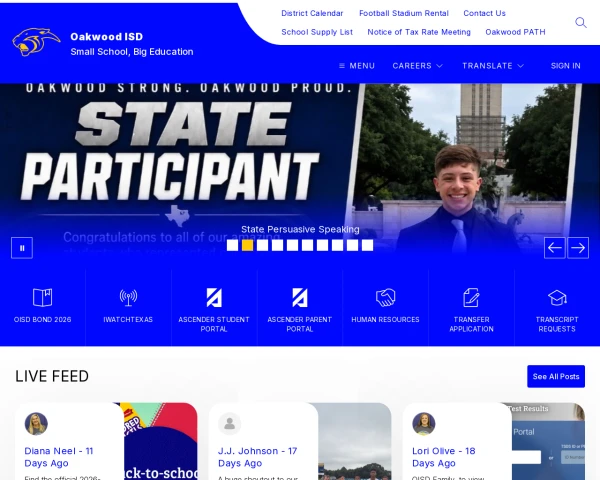Open the Human Resources handshake icon
600x480 pixels.
point(385,297)
